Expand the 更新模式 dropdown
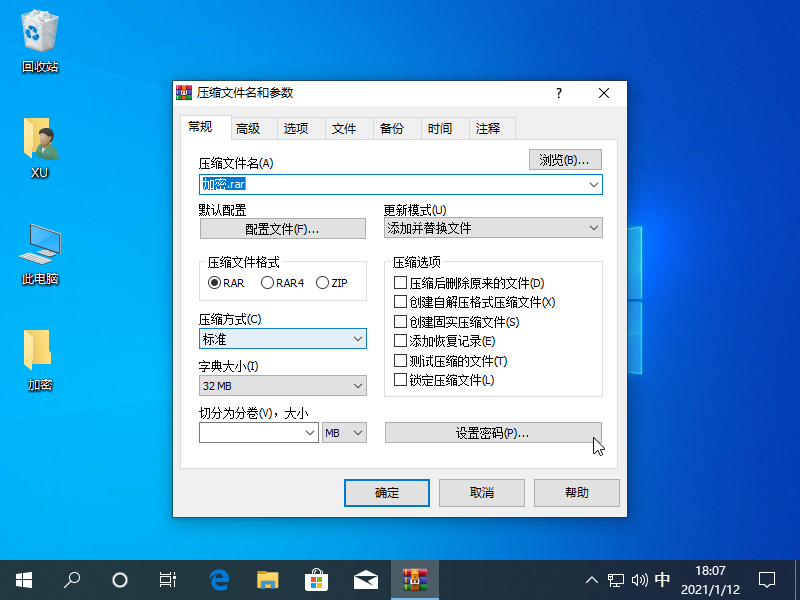The width and height of the screenshot is (800, 600). click(493, 229)
